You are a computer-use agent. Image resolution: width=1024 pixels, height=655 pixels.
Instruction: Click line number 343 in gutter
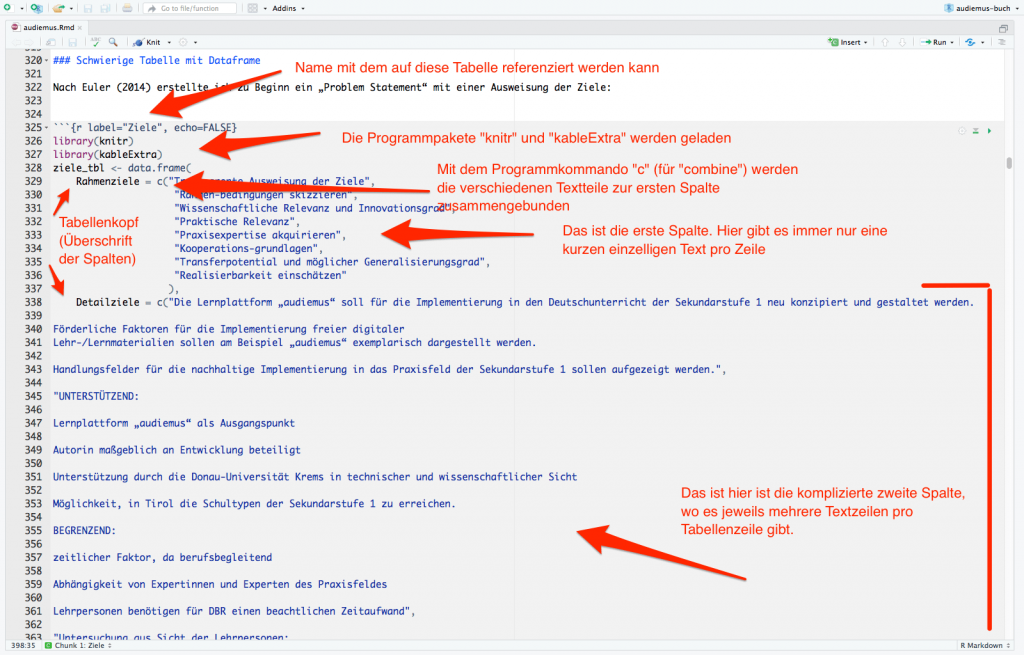(x=33, y=369)
